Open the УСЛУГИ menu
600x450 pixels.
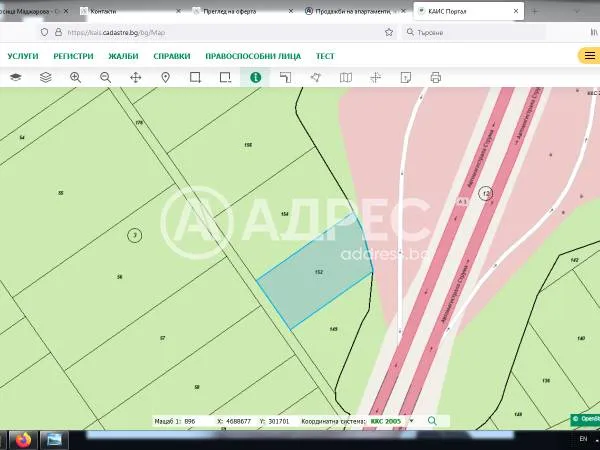(x=23, y=56)
